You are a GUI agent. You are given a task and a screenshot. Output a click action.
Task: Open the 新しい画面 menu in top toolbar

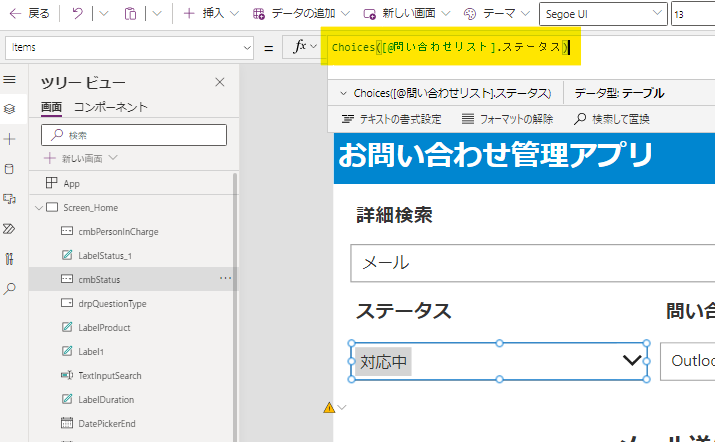(x=406, y=14)
